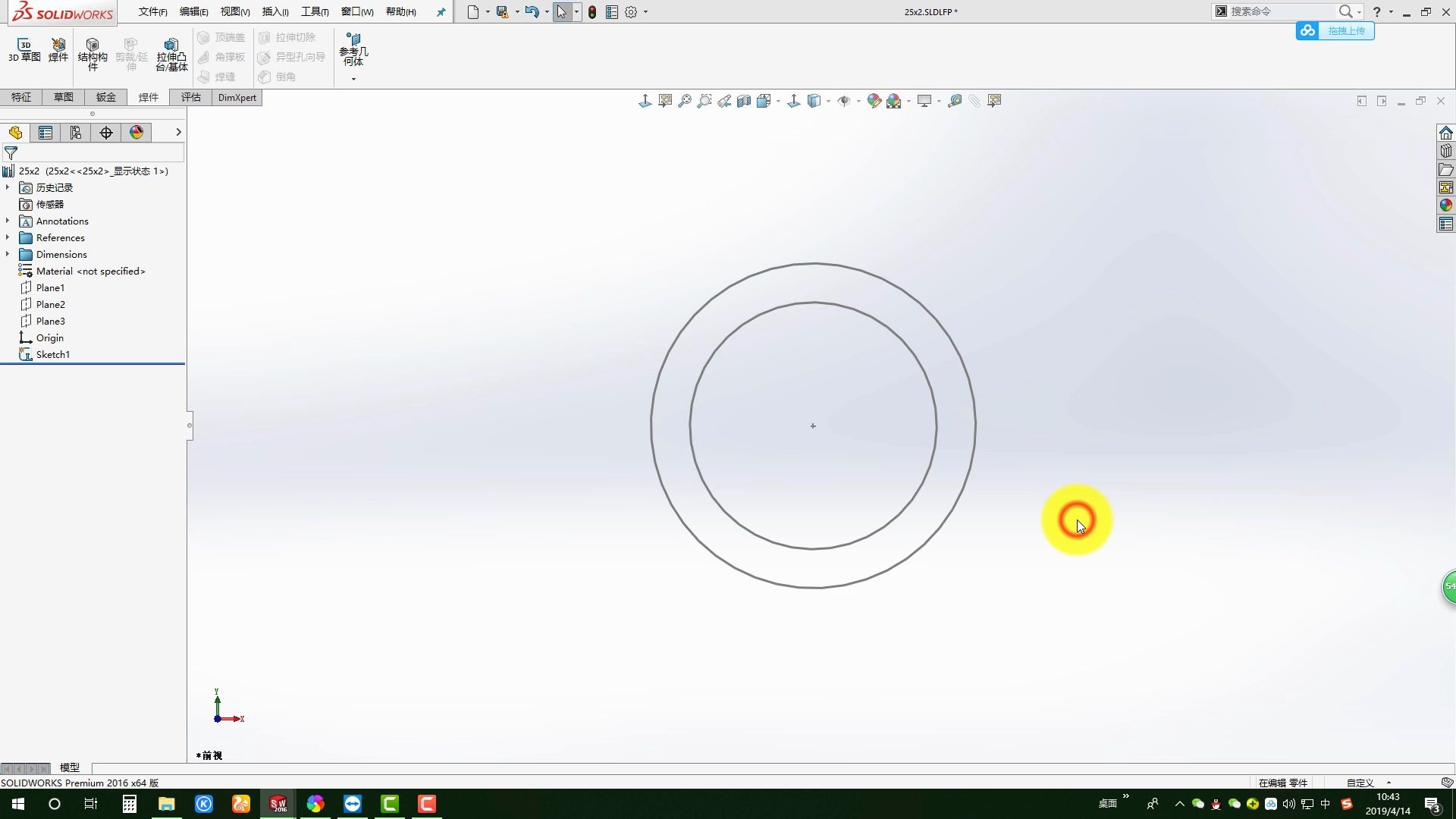Click the Previous View icon

pyautogui.click(x=724, y=101)
